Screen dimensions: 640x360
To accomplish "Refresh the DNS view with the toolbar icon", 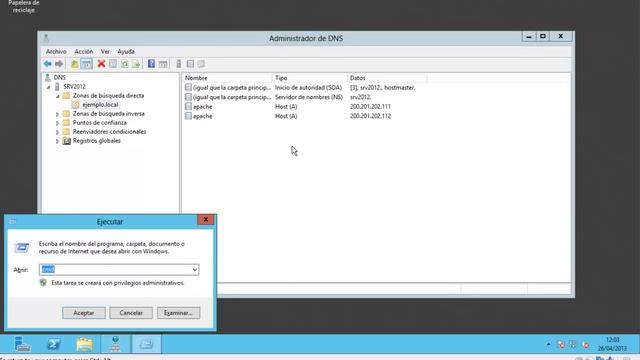I will click(x=124, y=64).
